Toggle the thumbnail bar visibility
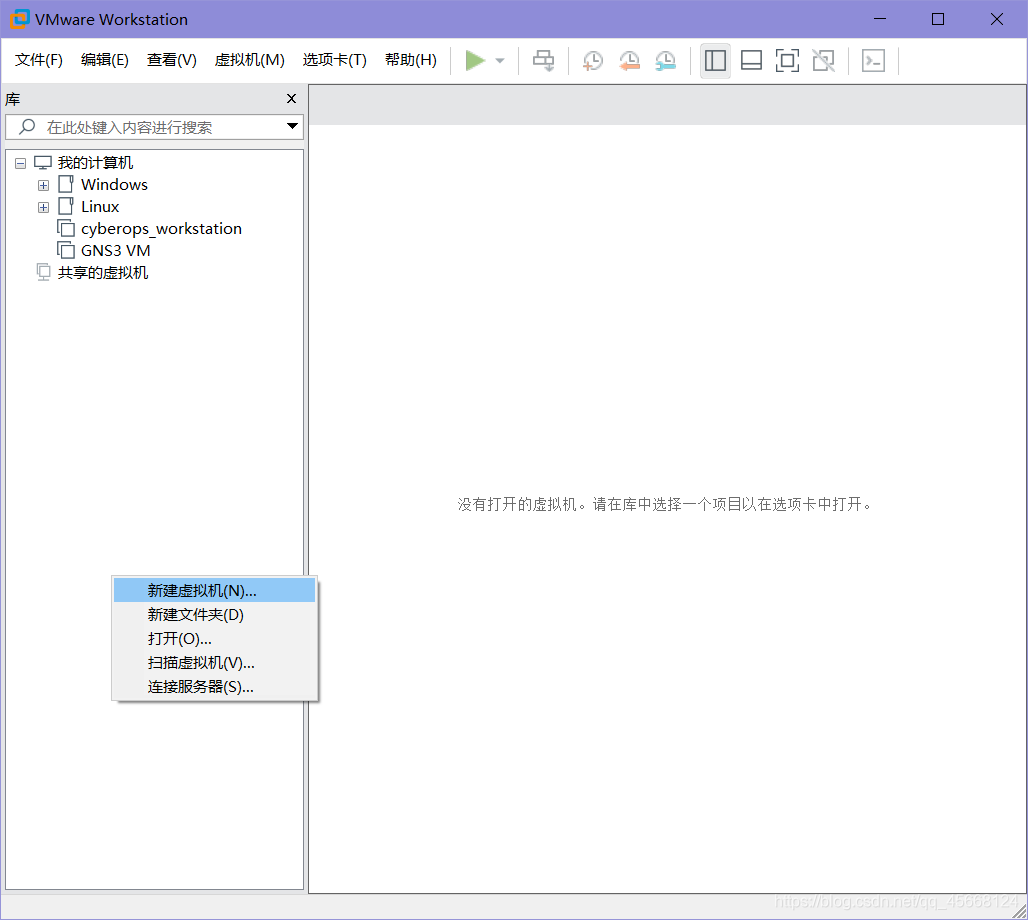 751,60
